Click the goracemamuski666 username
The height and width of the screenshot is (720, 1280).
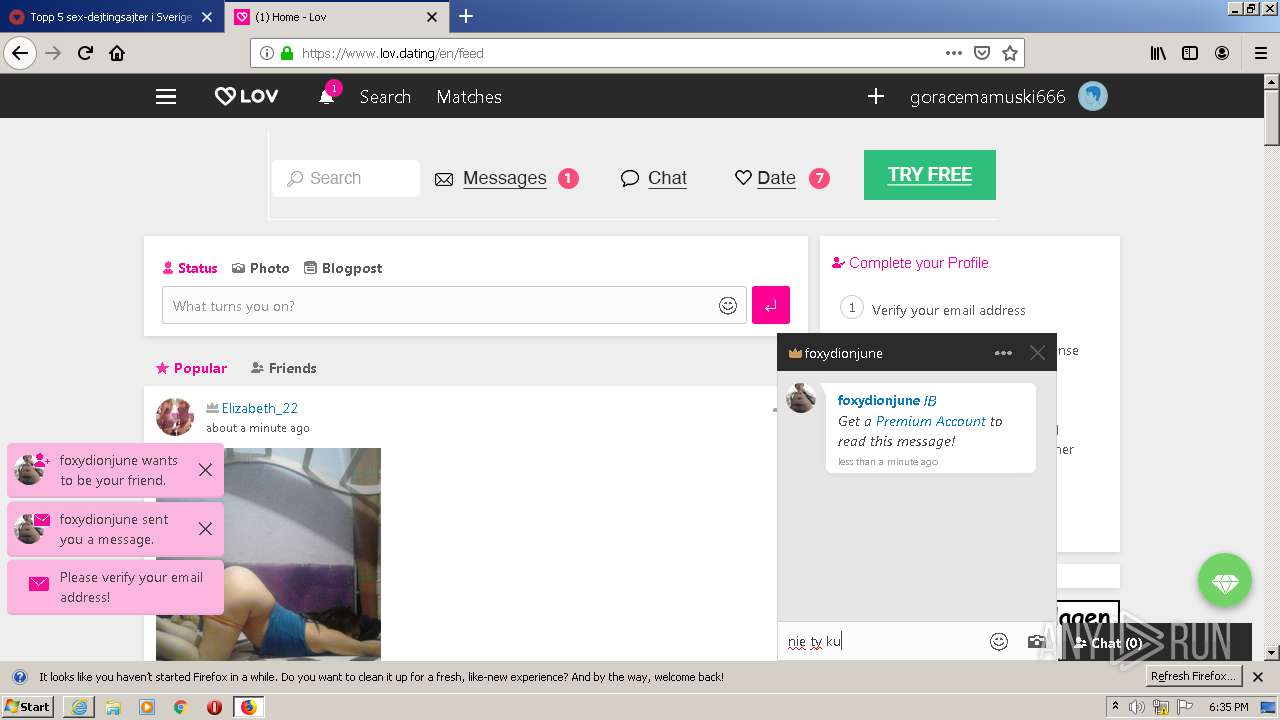tap(987, 97)
